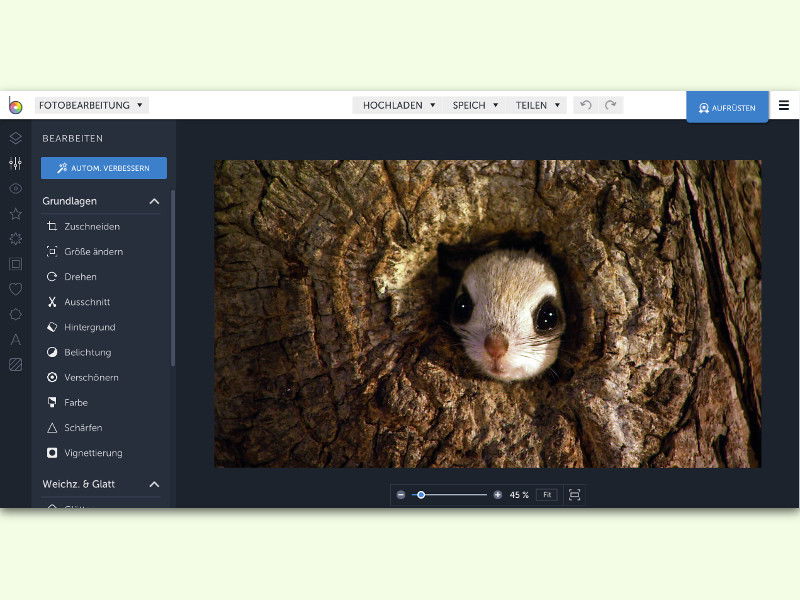Open the Frames square icon in sidebar
Viewport: 800px width, 600px height.
tap(16, 264)
